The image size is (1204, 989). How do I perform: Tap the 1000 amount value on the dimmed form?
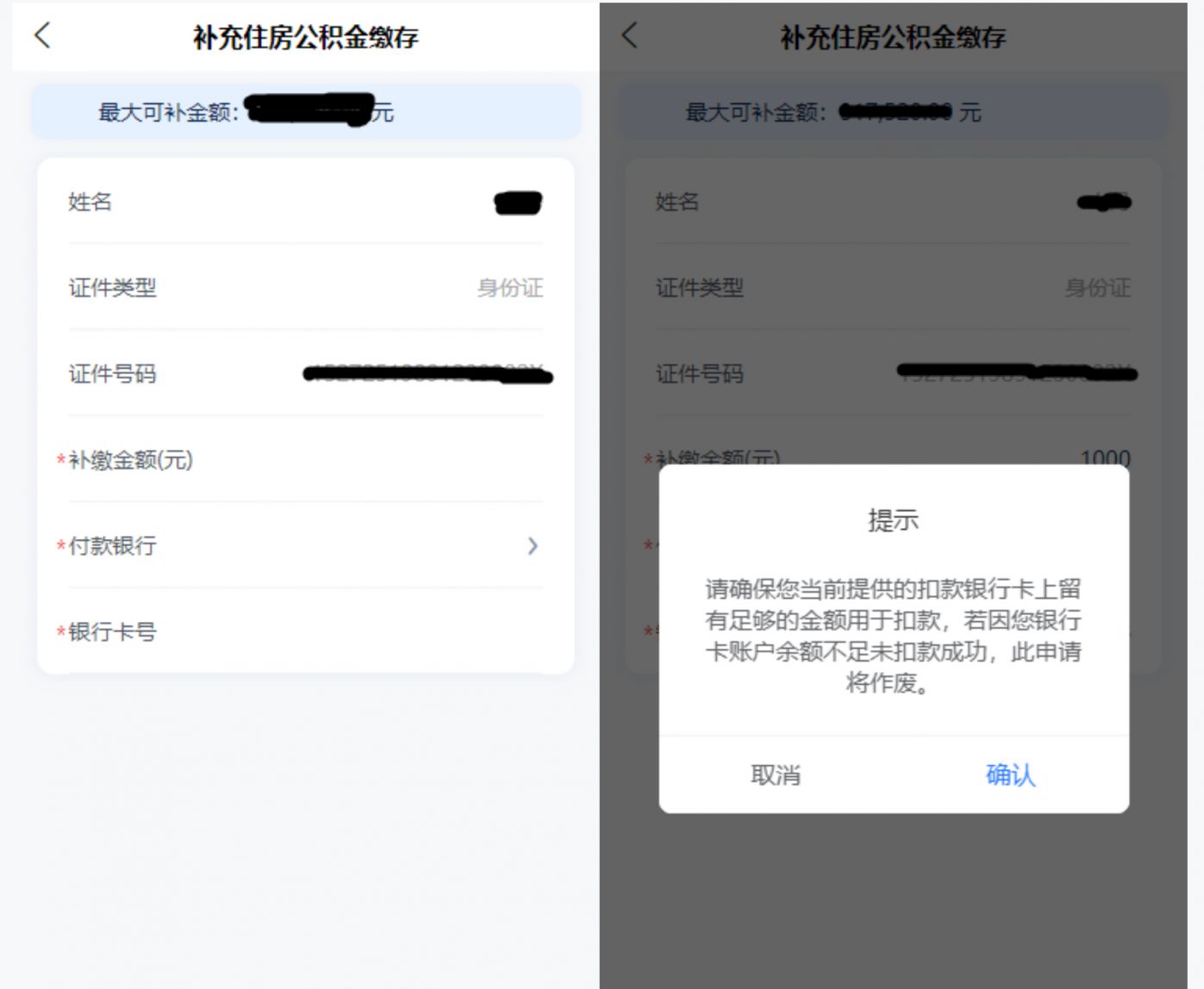pos(1105,457)
